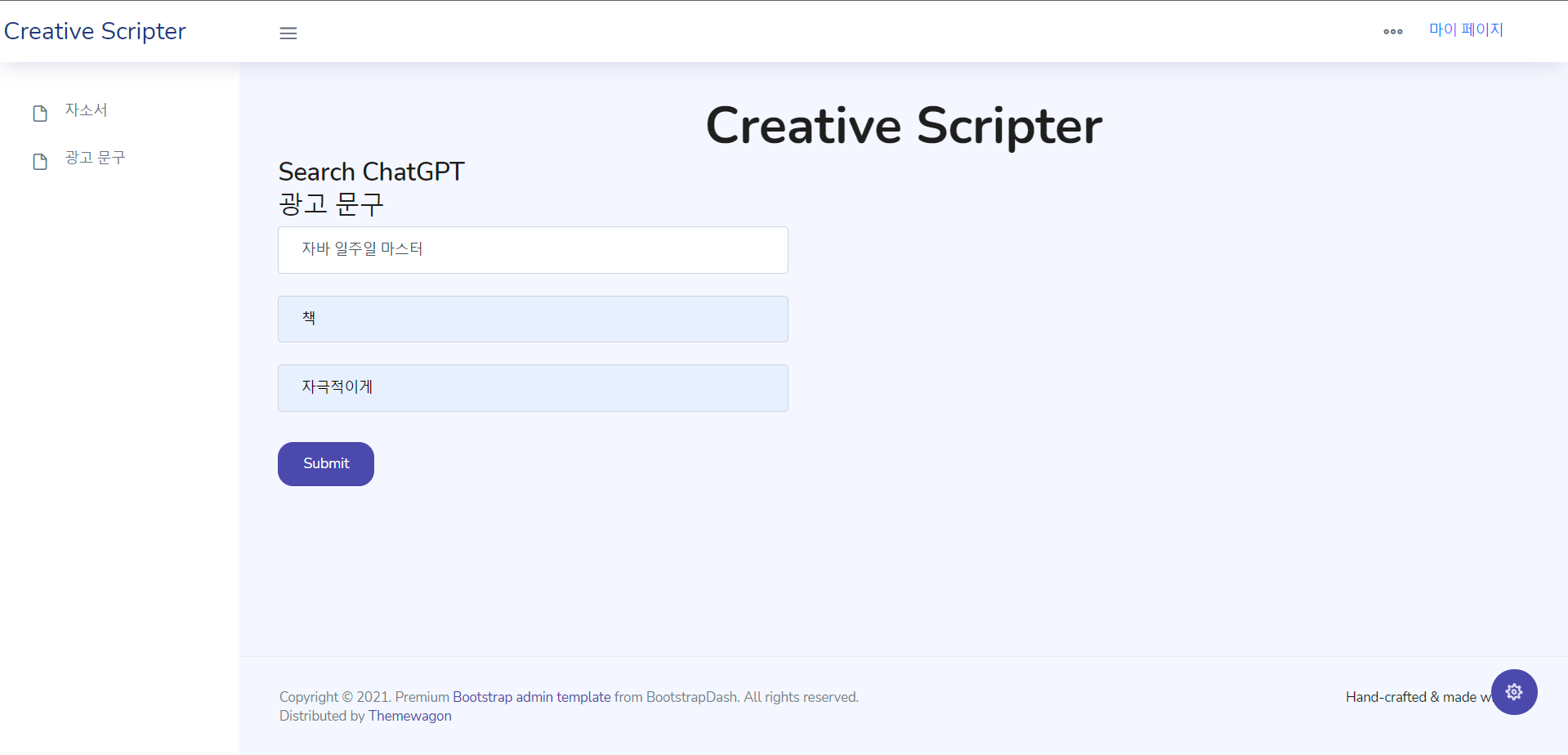The height and width of the screenshot is (755, 1568).
Task: Focus the 자극적이게 input field
Action: click(x=533, y=388)
